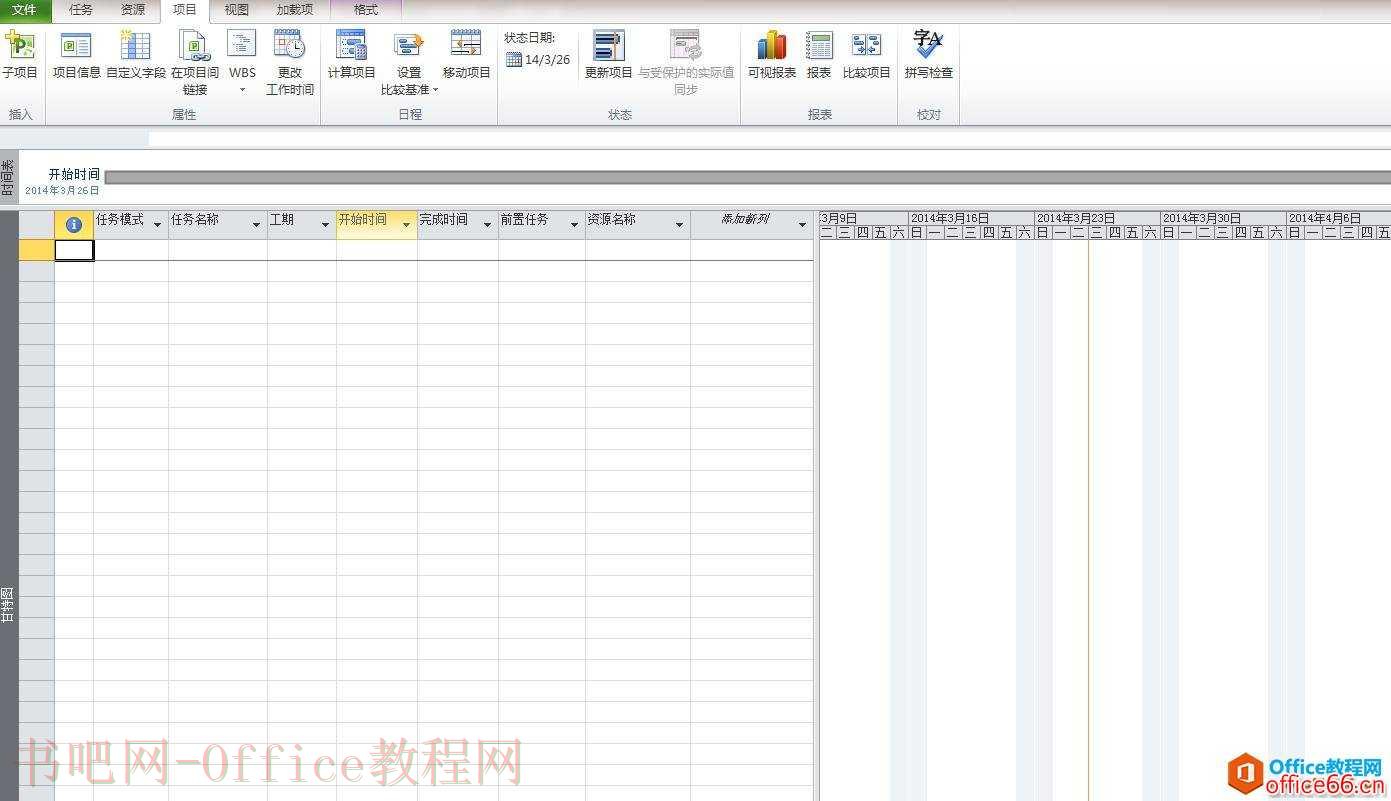Insert a subproject with 子项目 icon
Image resolution: width=1391 pixels, height=801 pixels.
coord(19,56)
